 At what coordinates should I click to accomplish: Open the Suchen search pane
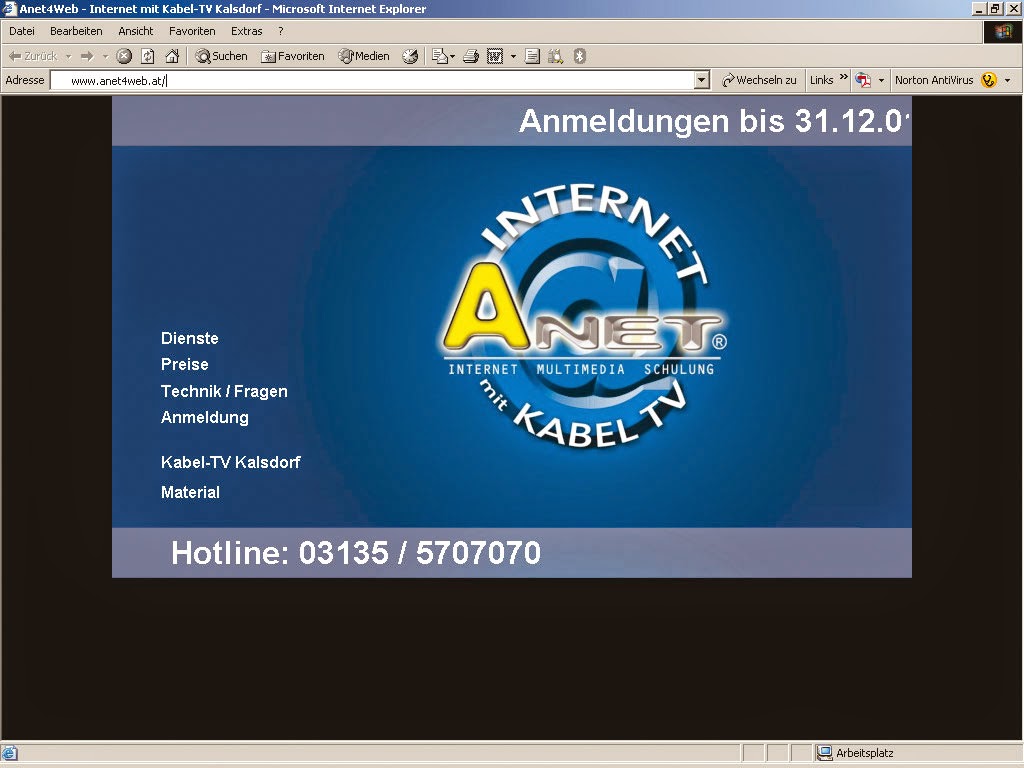pos(221,56)
